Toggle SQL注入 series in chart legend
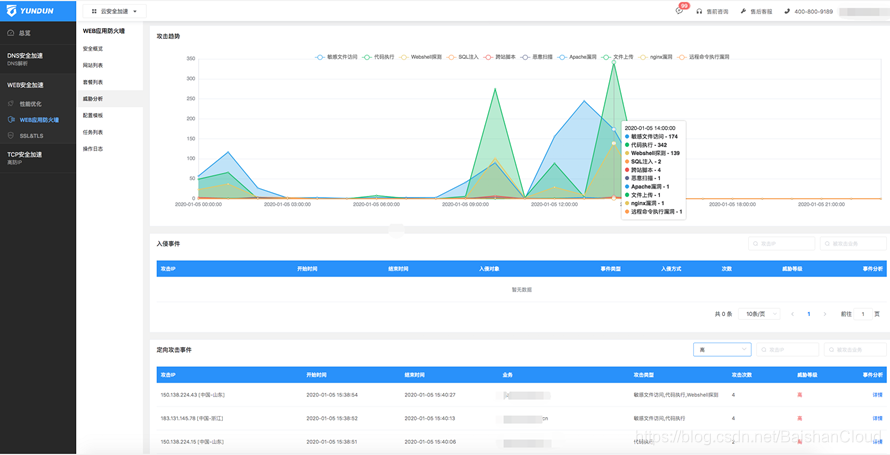Image resolution: width=890 pixels, height=455 pixels. coord(463,57)
